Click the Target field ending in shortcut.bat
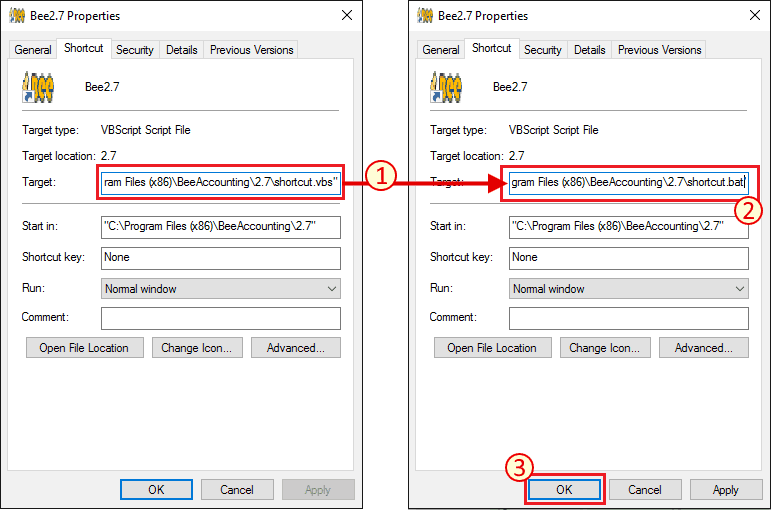The image size is (772, 510). [629, 182]
